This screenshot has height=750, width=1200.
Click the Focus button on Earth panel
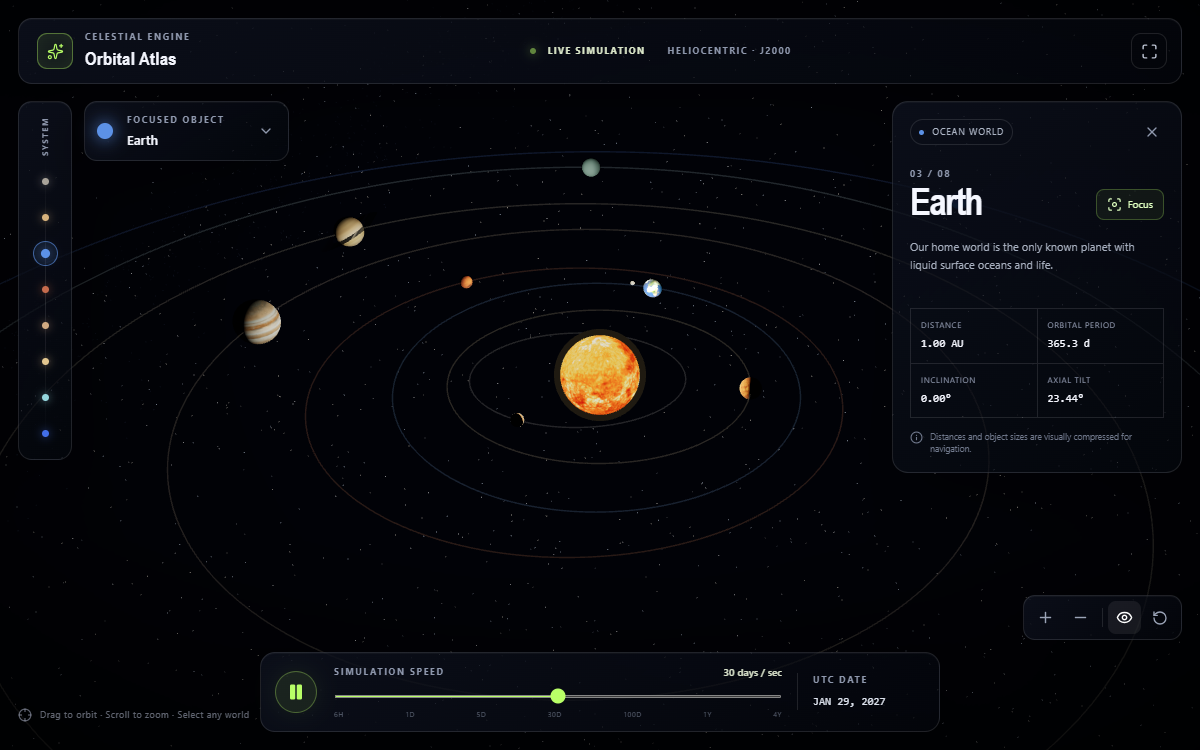[x=1130, y=205]
